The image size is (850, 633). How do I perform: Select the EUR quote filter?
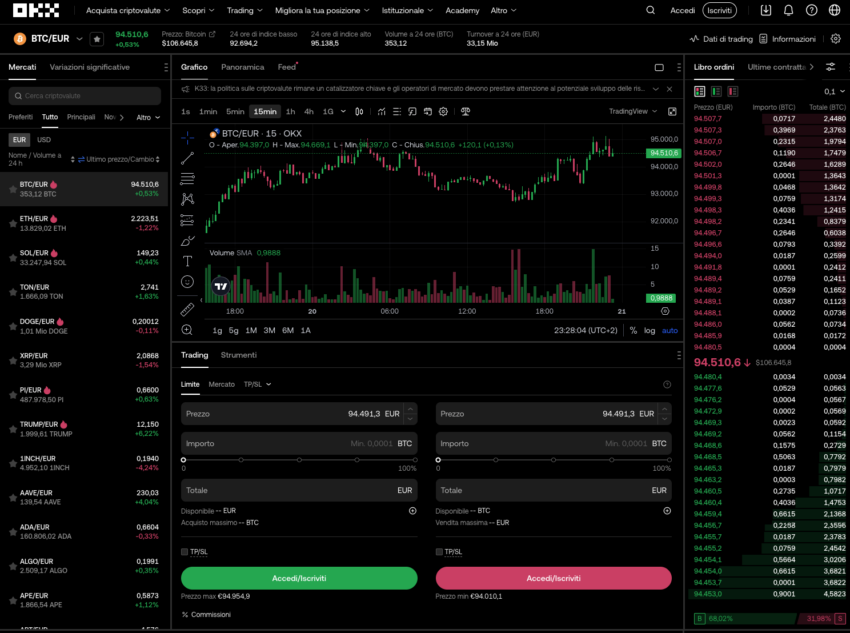20,140
